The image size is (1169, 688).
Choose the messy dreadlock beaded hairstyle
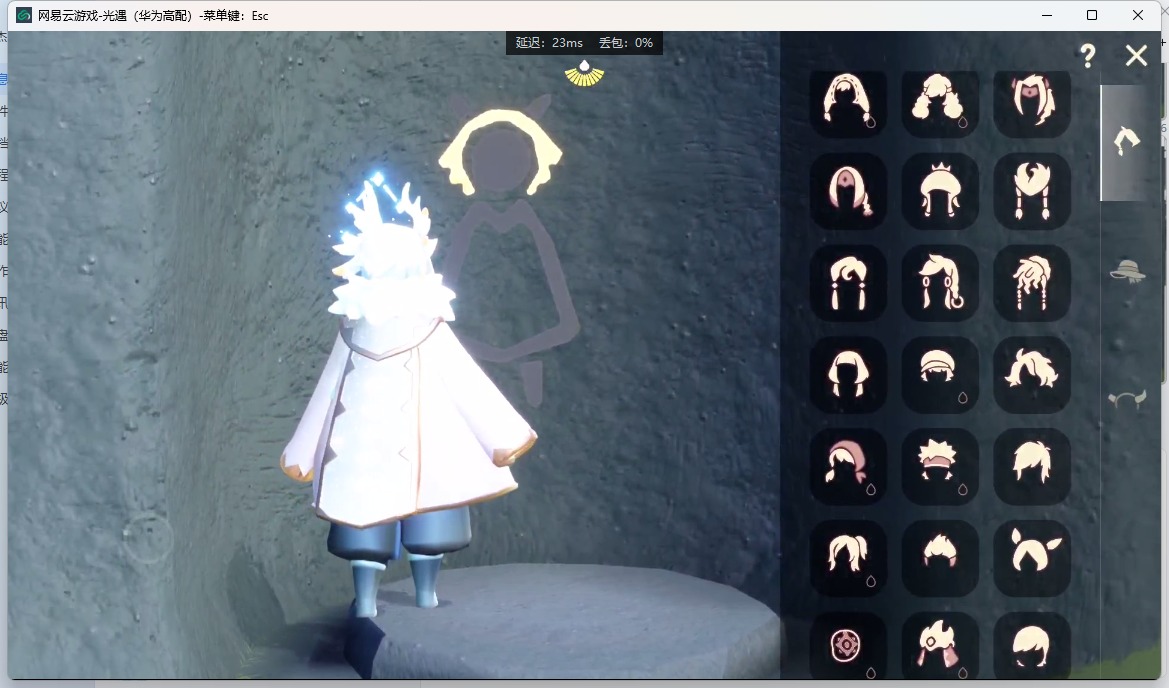click(x=1032, y=283)
